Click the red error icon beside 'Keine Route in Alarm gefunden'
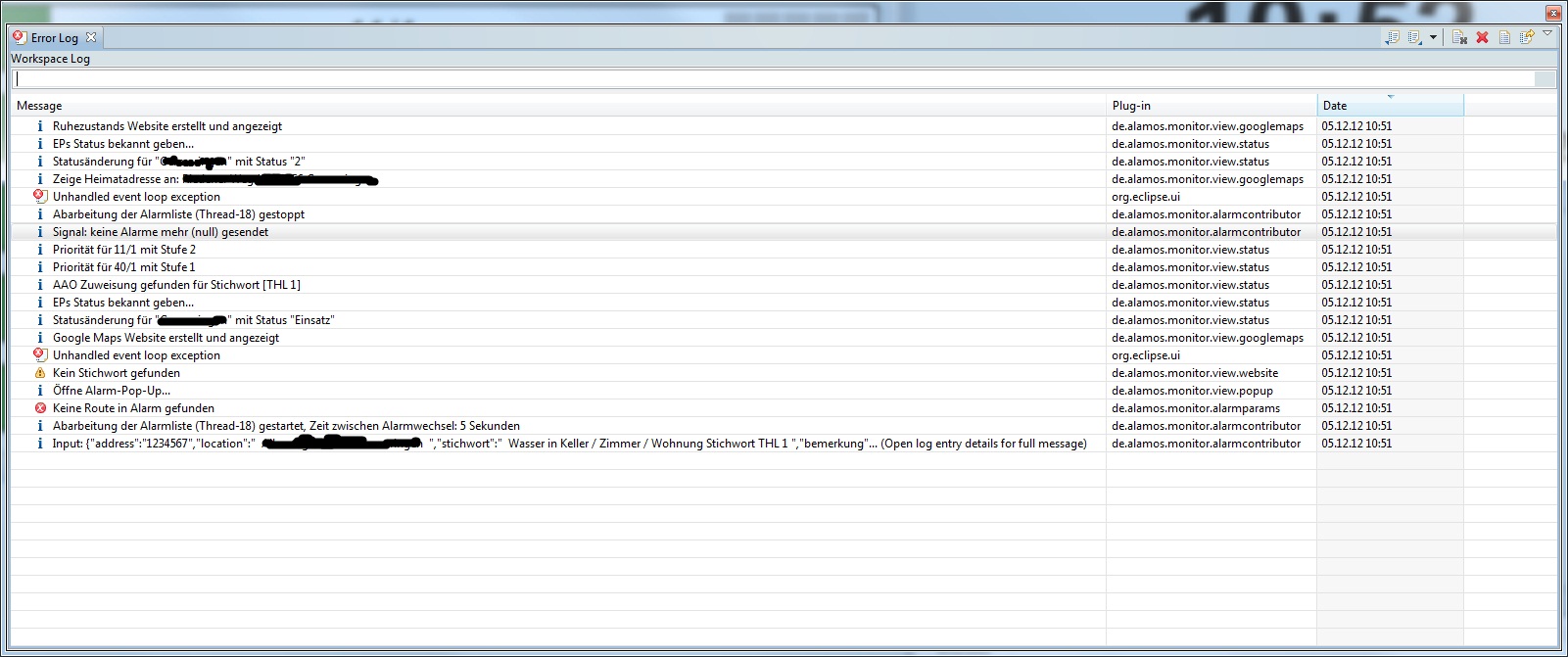Image resolution: width=1568 pixels, height=657 pixels. (40, 408)
